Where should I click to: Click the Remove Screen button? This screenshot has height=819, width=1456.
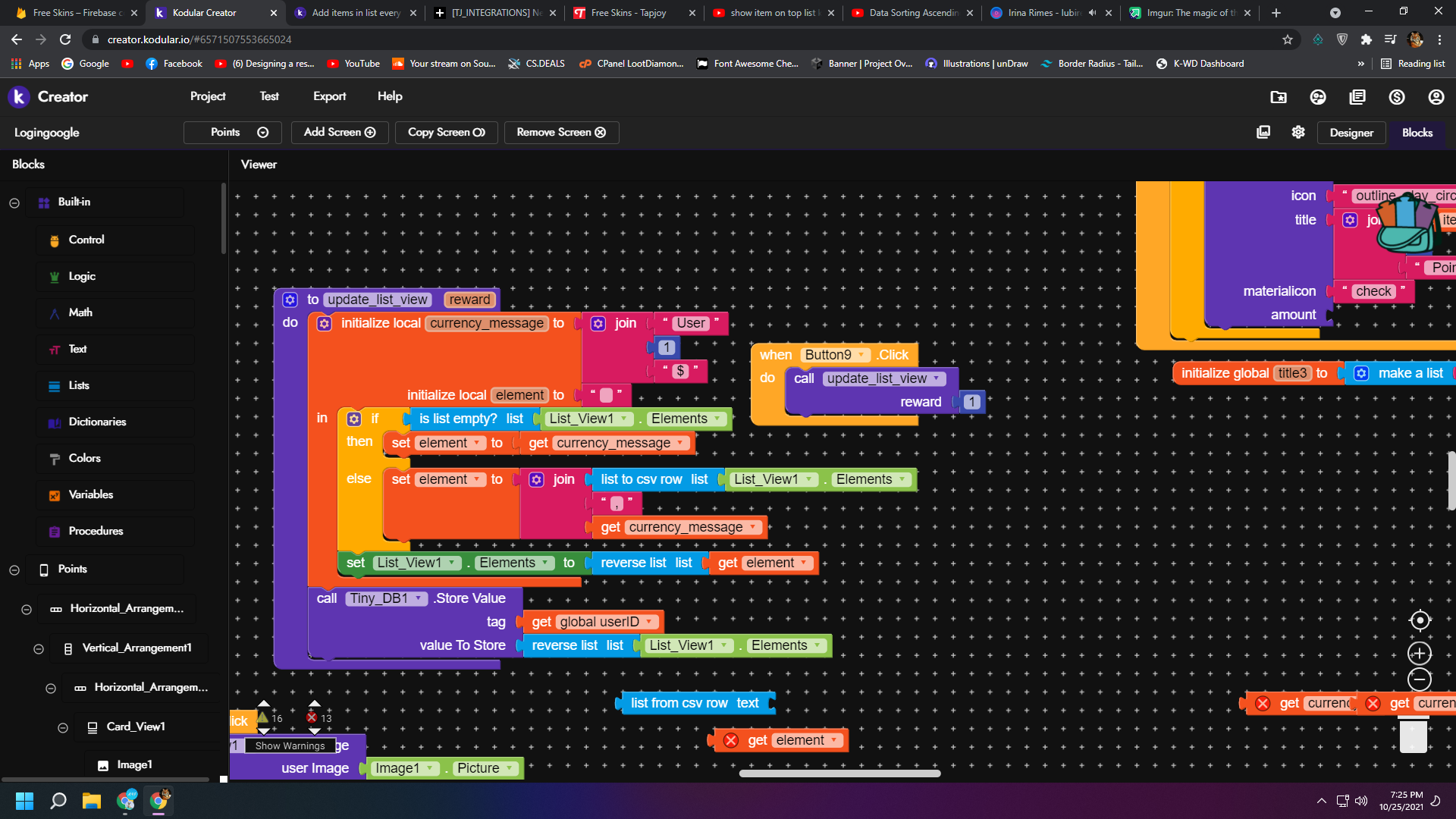pyautogui.click(x=561, y=132)
